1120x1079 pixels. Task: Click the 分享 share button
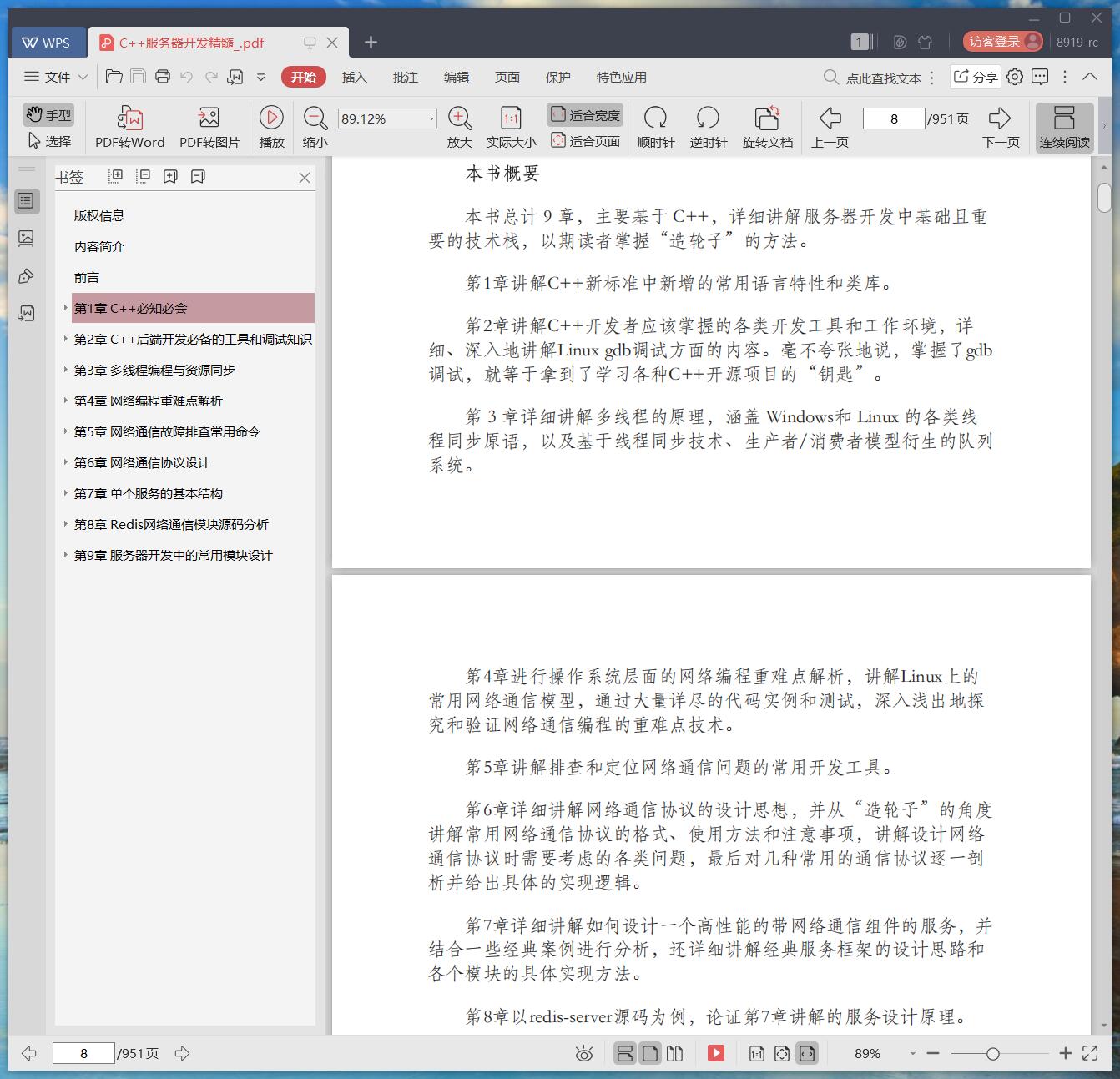click(x=976, y=77)
